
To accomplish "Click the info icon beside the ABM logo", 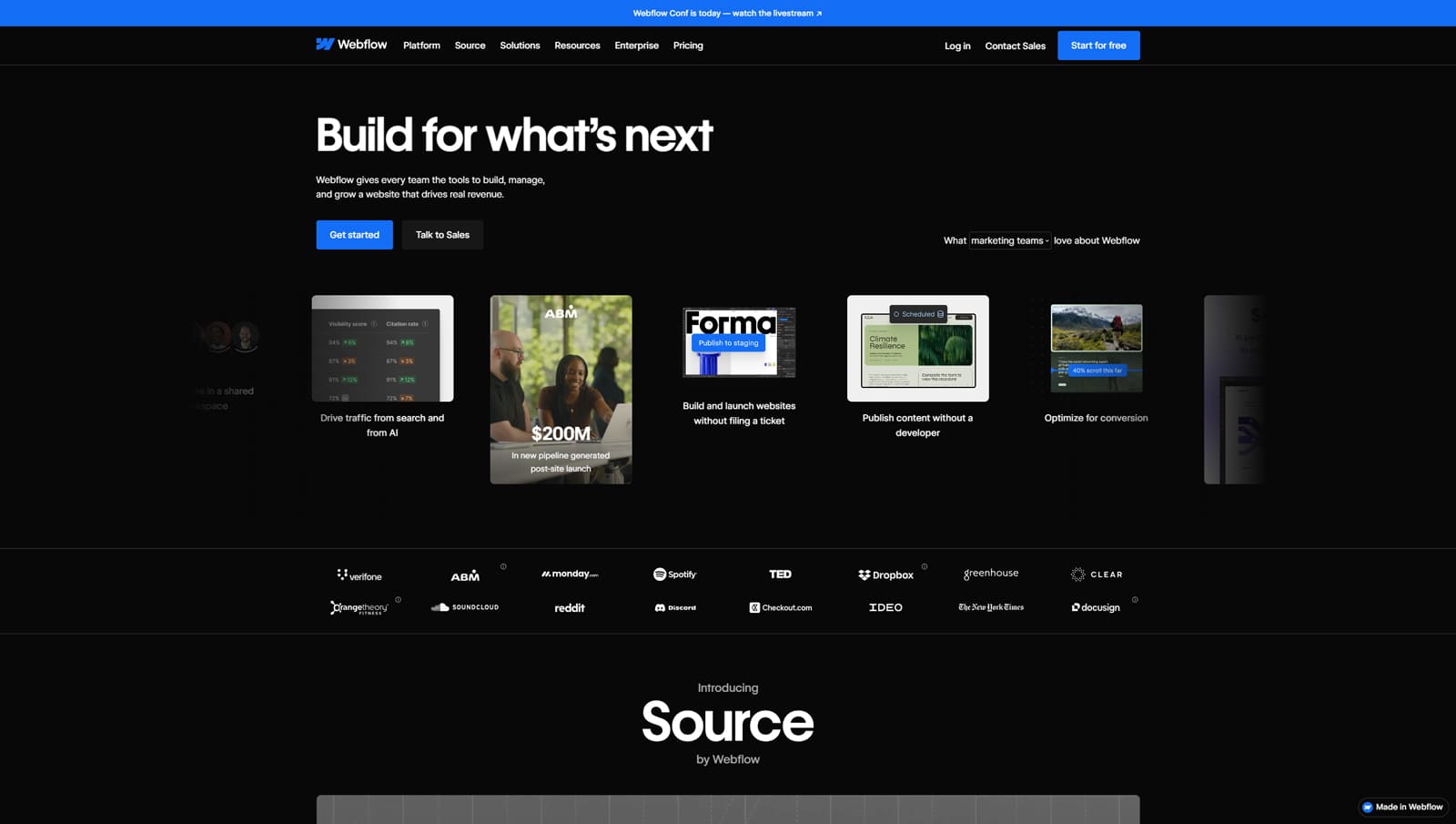I will point(503,566).
